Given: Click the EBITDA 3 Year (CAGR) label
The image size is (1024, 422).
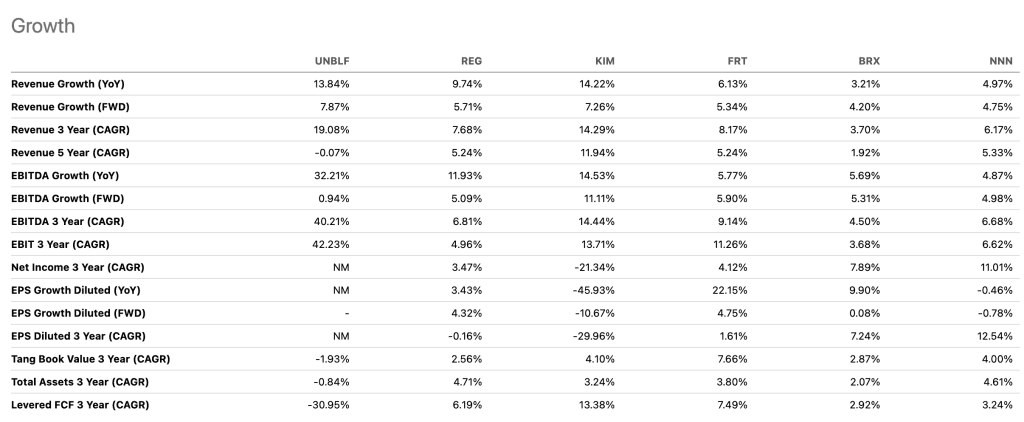Looking at the screenshot, I should point(67,221).
